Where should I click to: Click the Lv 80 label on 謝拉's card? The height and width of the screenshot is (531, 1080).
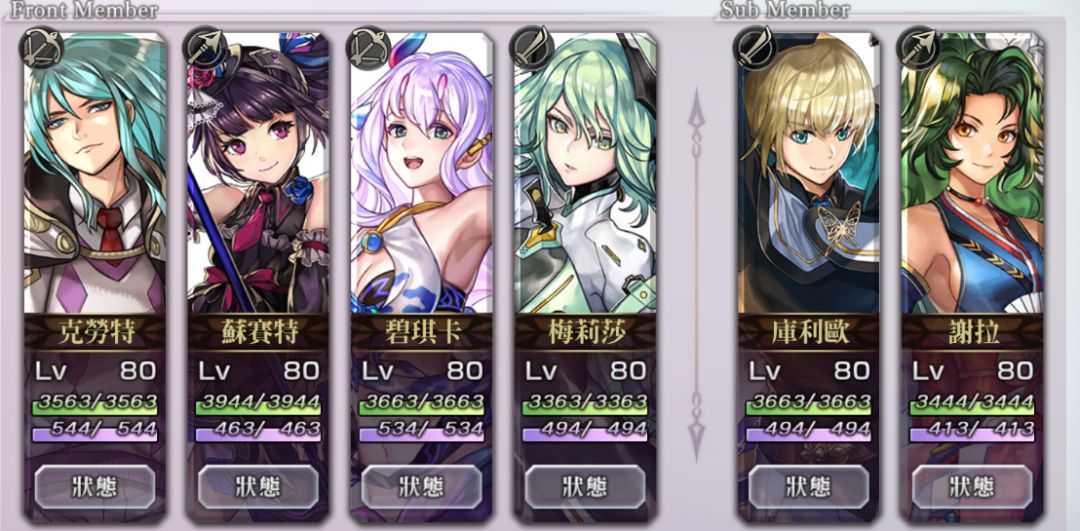tap(973, 371)
